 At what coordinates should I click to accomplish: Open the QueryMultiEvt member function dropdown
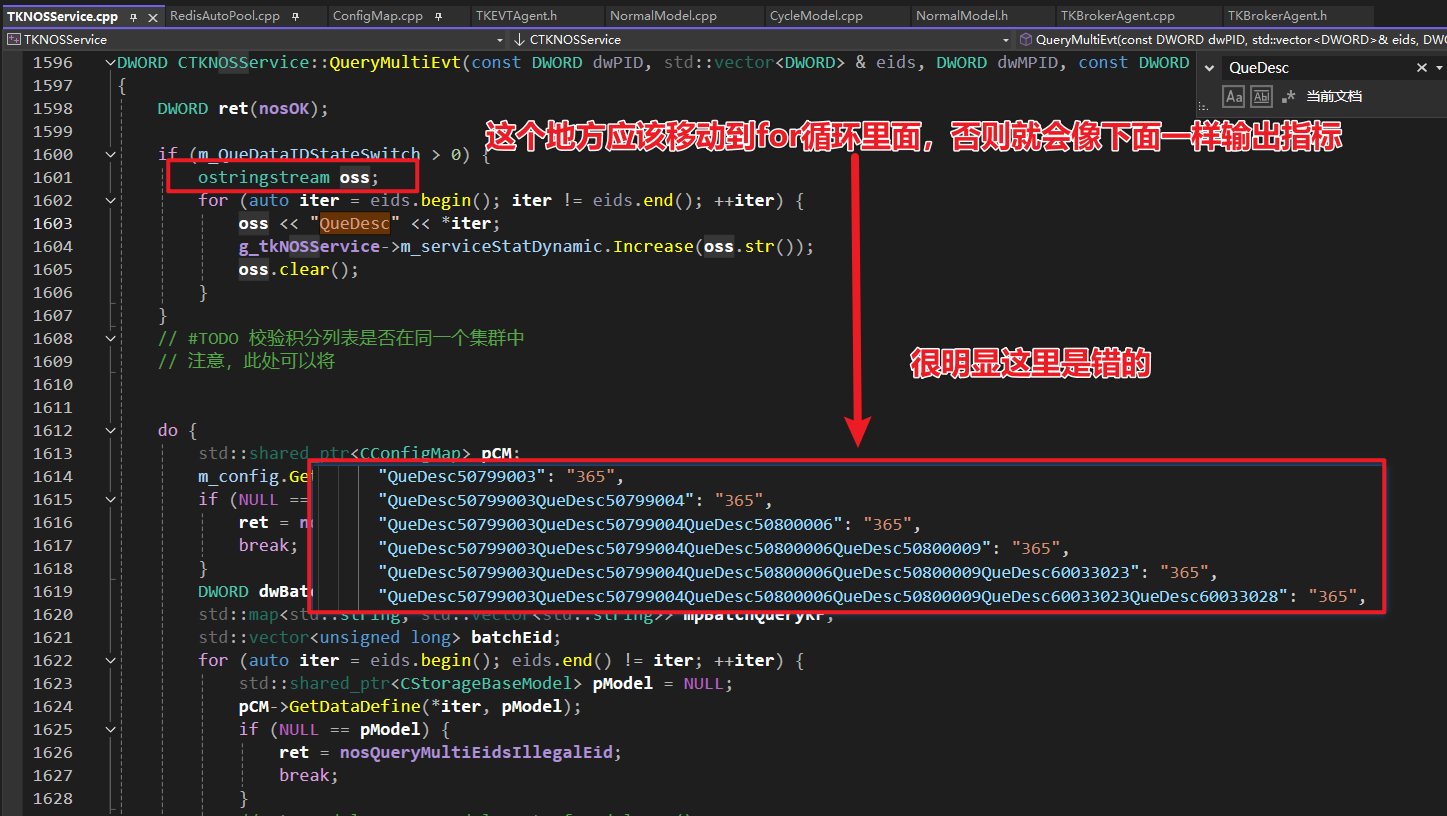1230,40
